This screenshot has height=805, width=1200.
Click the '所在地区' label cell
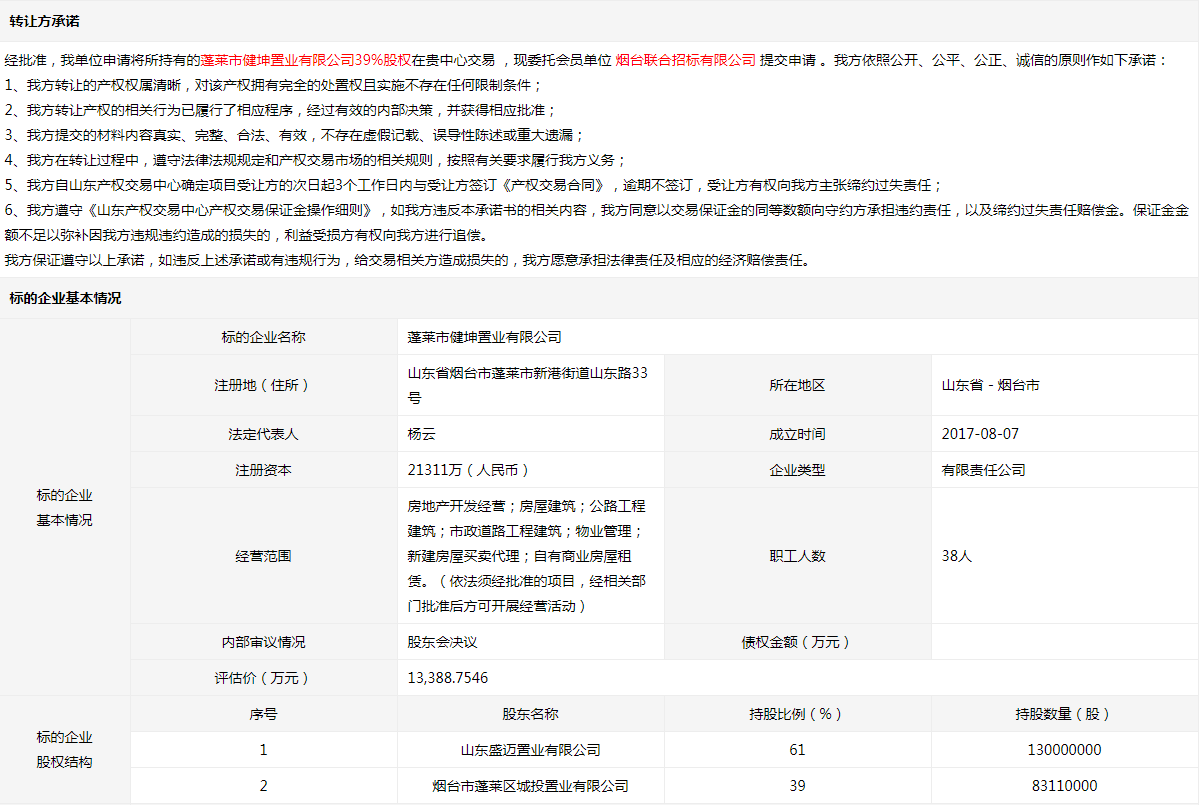(798, 385)
